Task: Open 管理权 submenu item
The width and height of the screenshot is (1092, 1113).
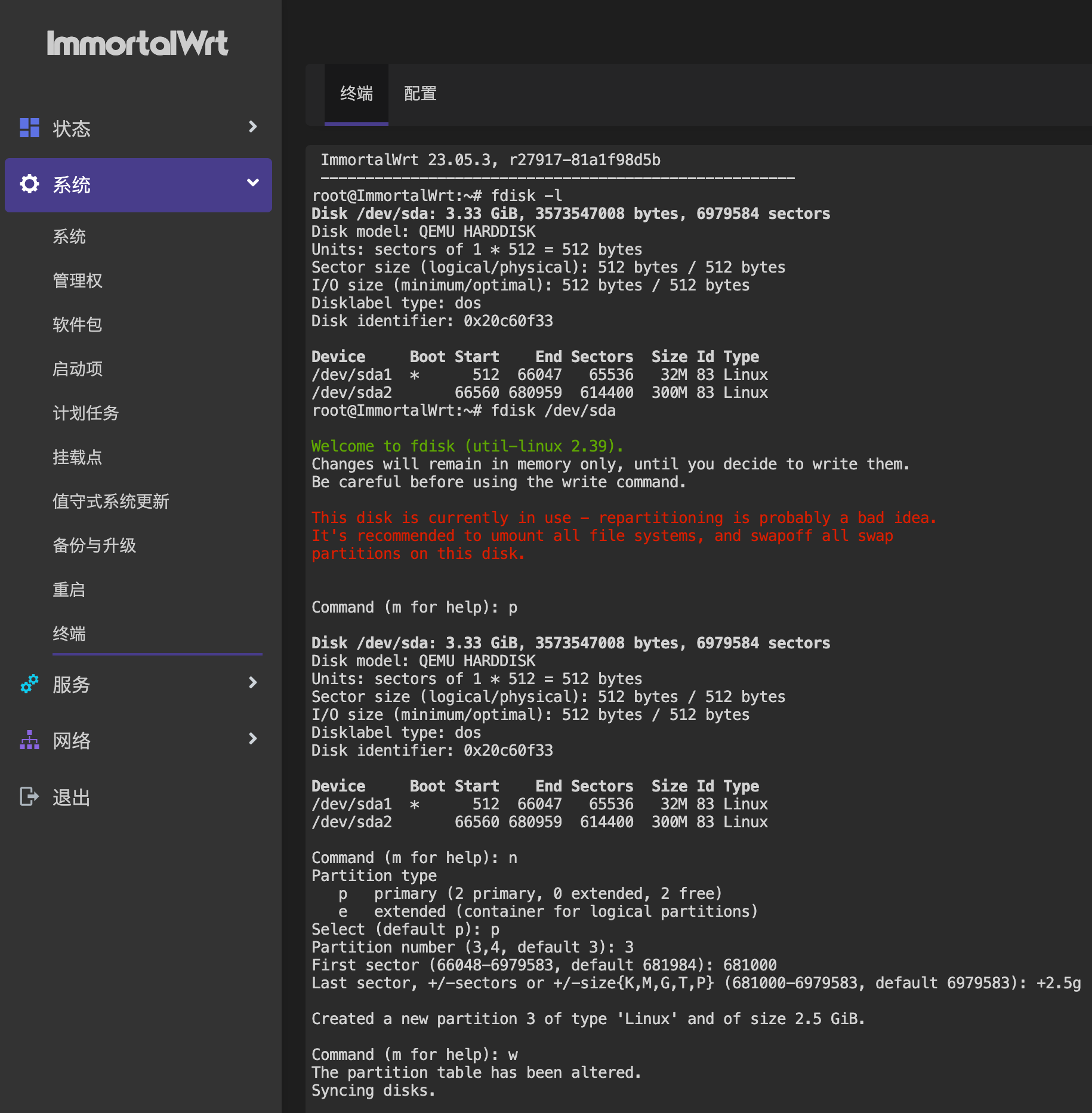Action: (x=78, y=281)
